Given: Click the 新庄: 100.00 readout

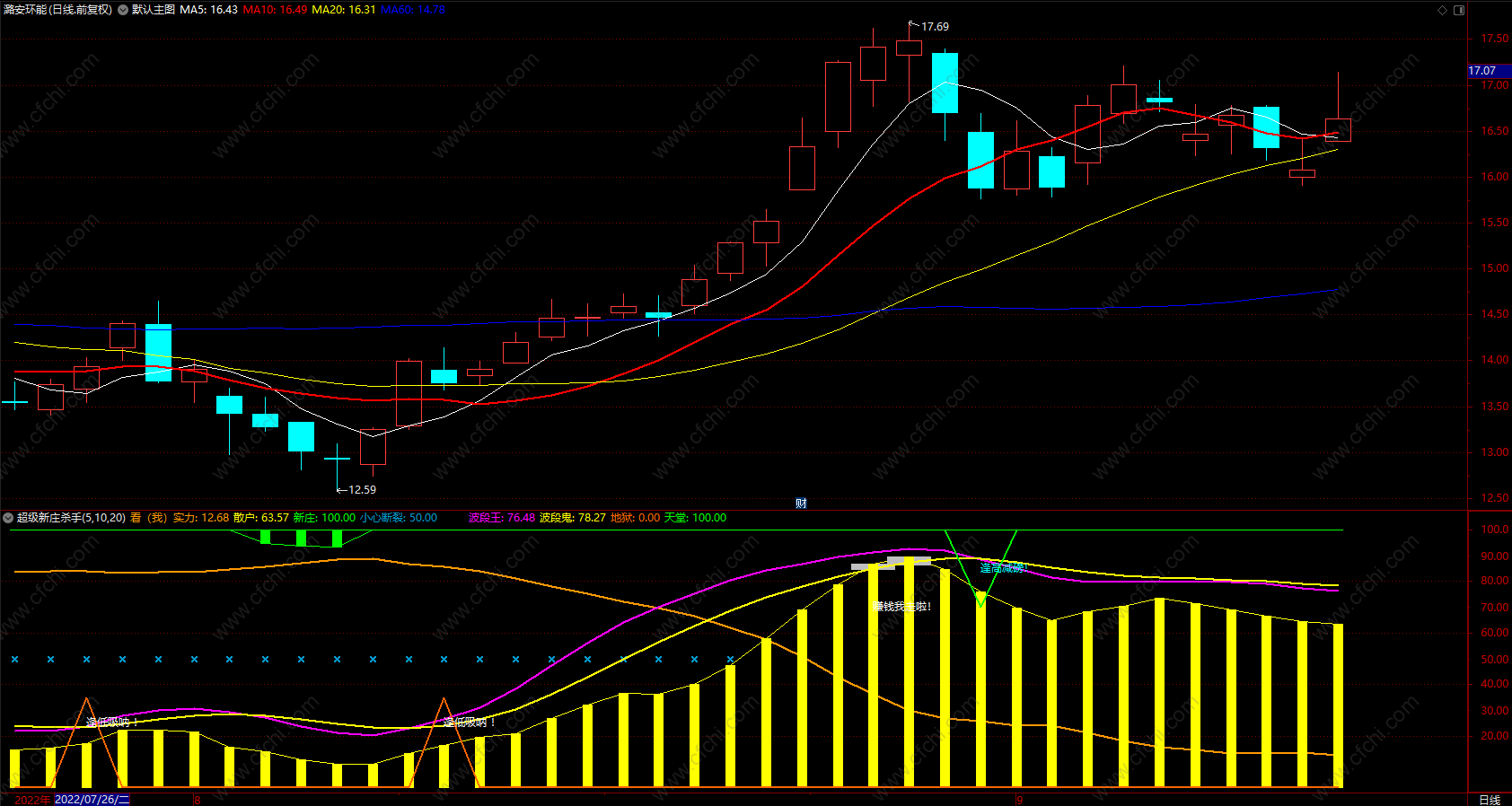Looking at the screenshot, I should (324, 518).
